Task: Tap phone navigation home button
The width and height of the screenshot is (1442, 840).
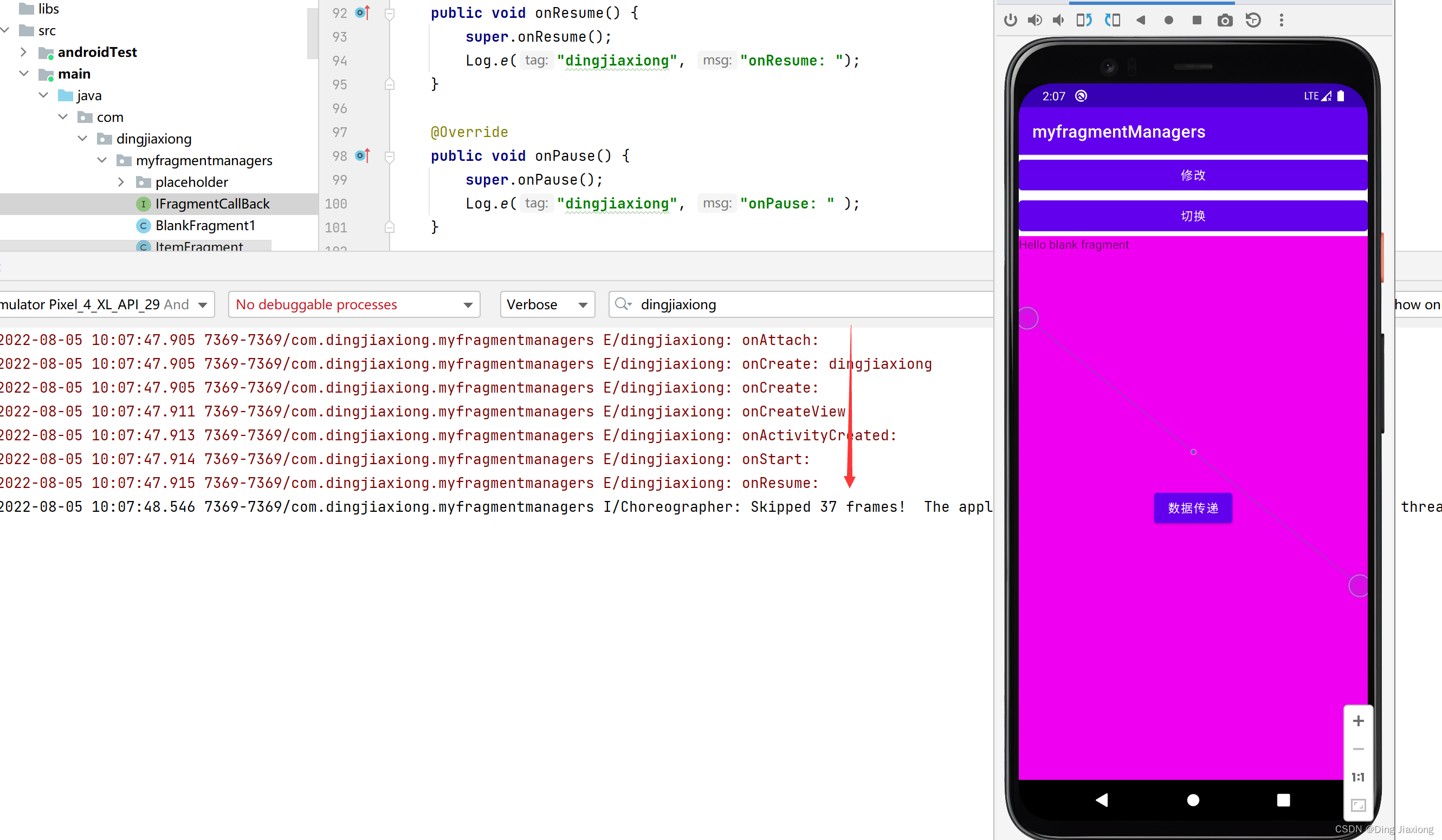Action: pyautogui.click(x=1193, y=800)
